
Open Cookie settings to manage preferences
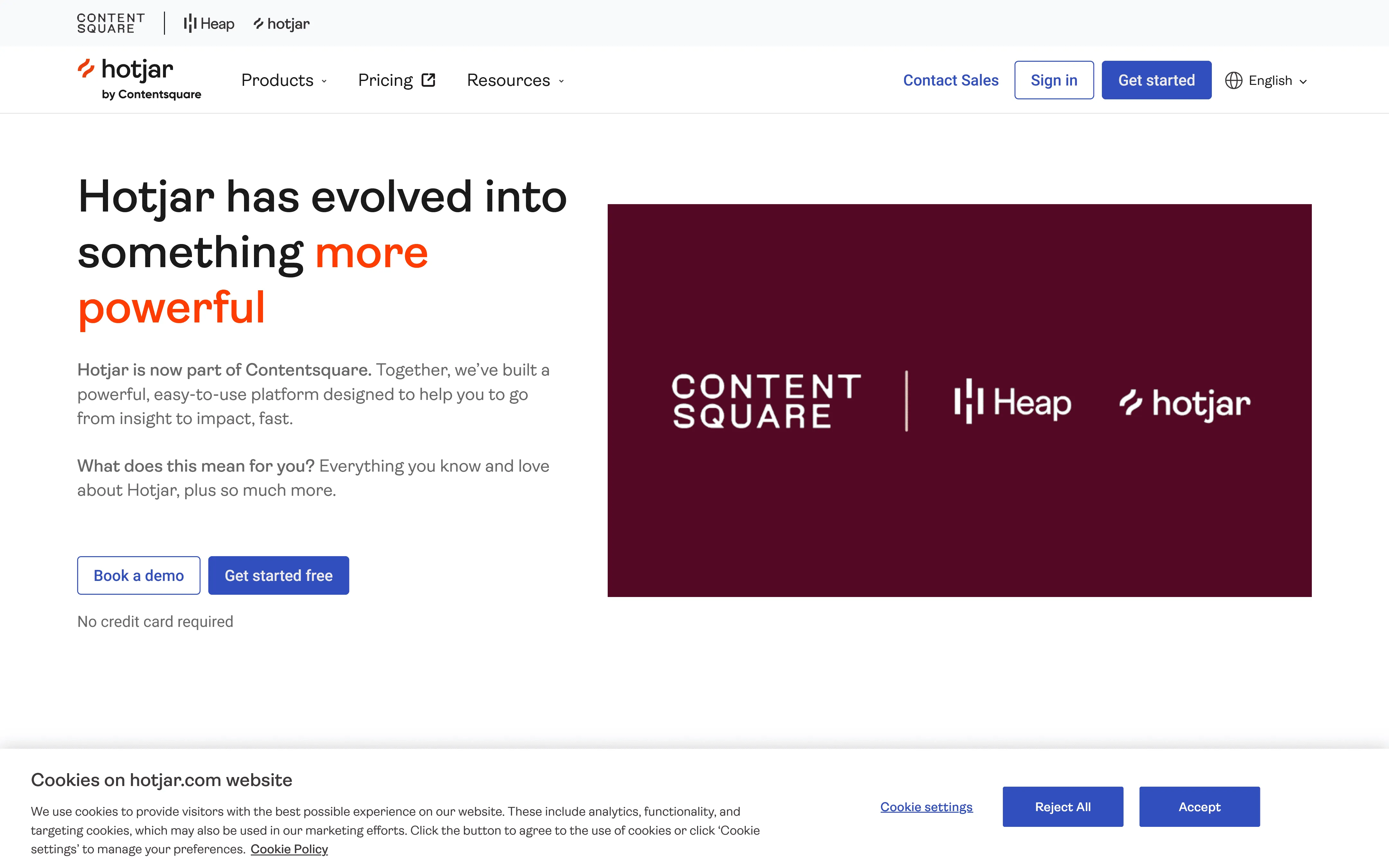click(x=926, y=806)
